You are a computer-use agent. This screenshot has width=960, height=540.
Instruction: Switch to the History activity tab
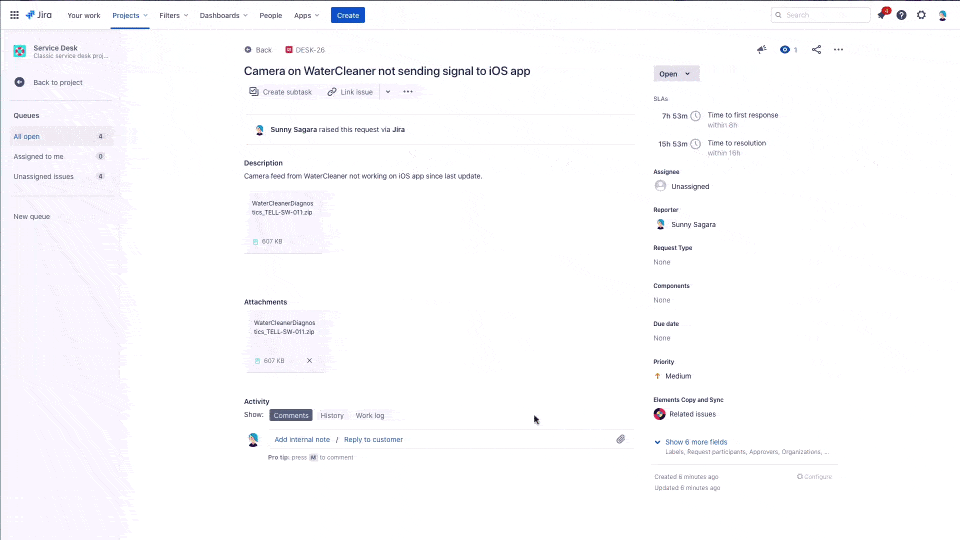point(332,415)
